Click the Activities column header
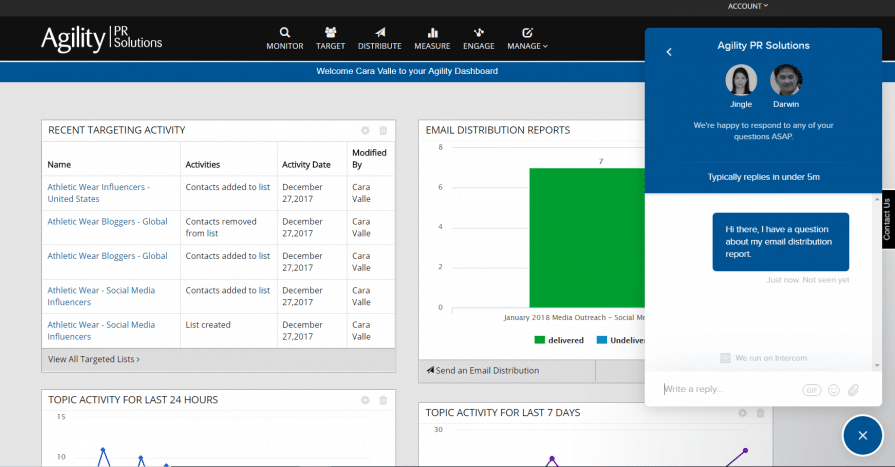The height and width of the screenshot is (467, 895). [203, 164]
